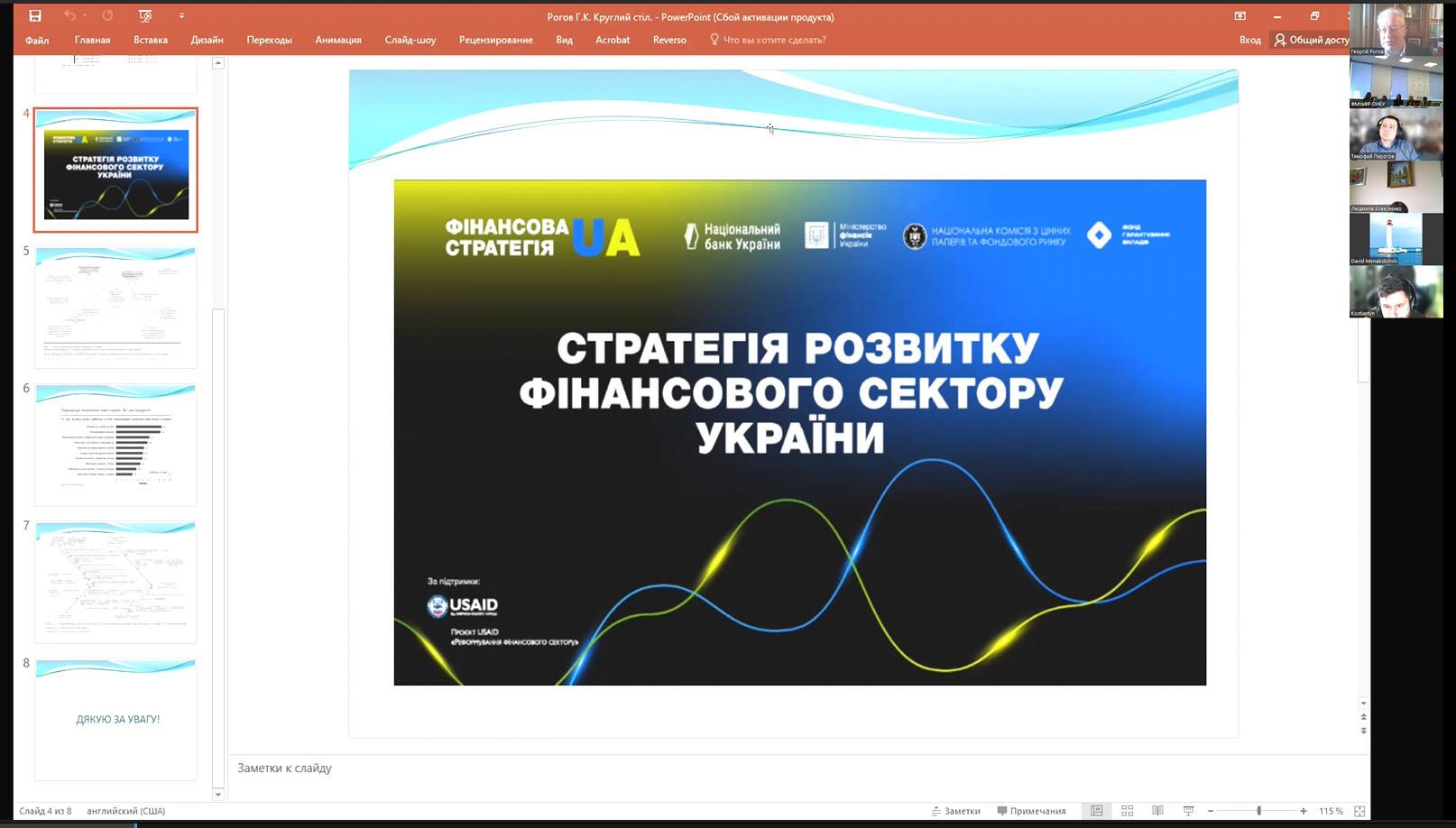The width and height of the screenshot is (1456, 828).
Task: Start slideshow from beginning via toolbar icon
Action: tap(145, 16)
